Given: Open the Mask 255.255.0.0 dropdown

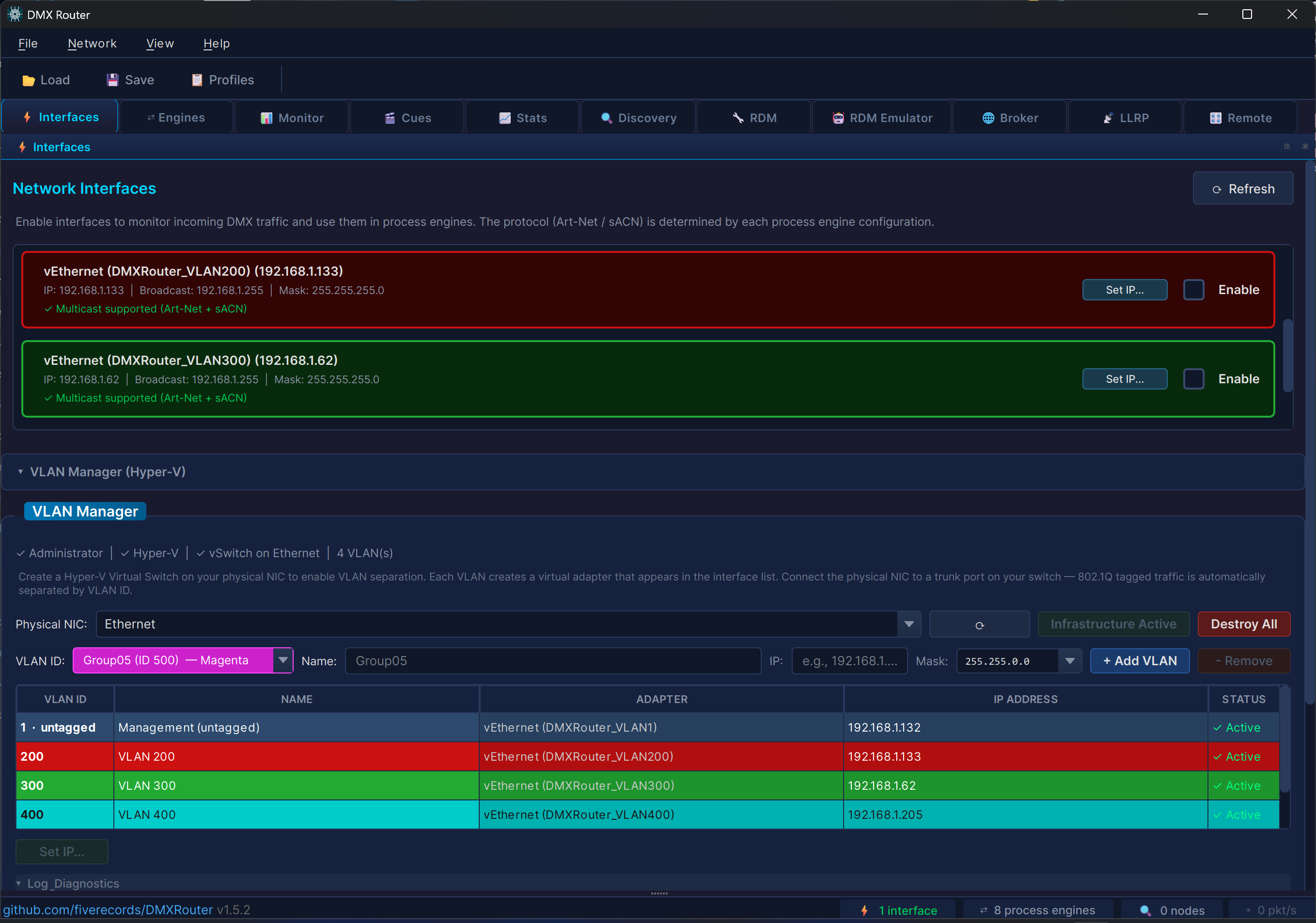Looking at the screenshot, I should click(1069, 661).
